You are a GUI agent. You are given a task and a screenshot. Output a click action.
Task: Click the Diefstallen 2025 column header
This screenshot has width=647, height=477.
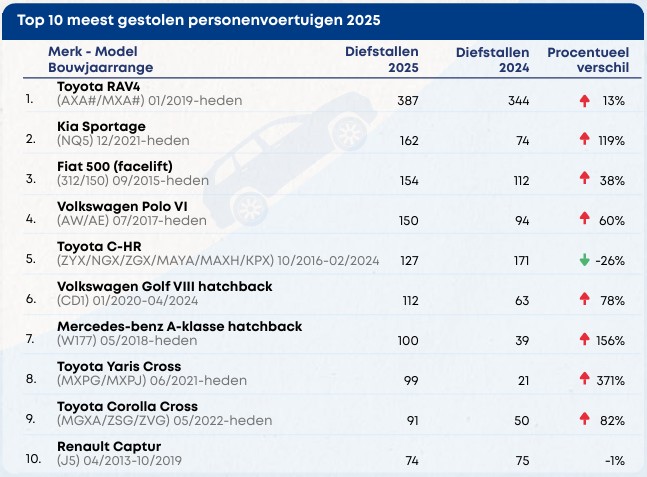pyautogui.click(x=382, y=59)
